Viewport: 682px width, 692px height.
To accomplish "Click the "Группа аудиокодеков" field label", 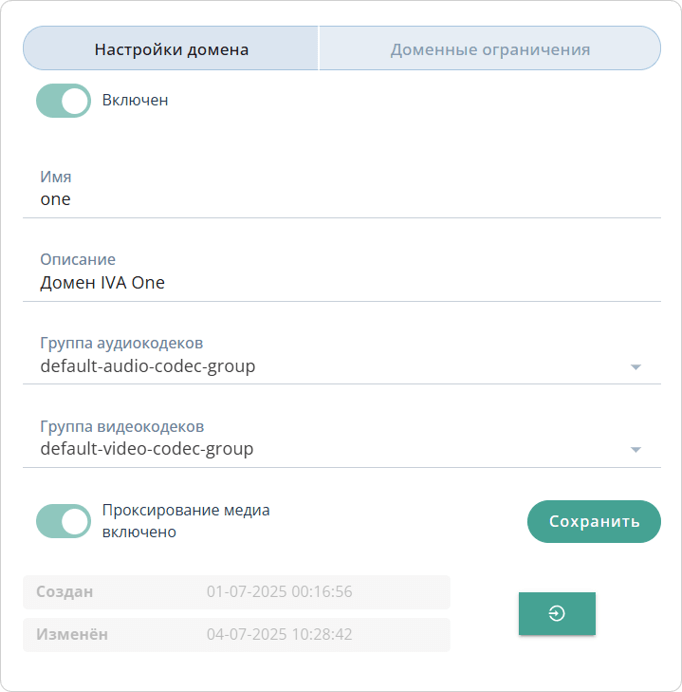I will [122, 343].
